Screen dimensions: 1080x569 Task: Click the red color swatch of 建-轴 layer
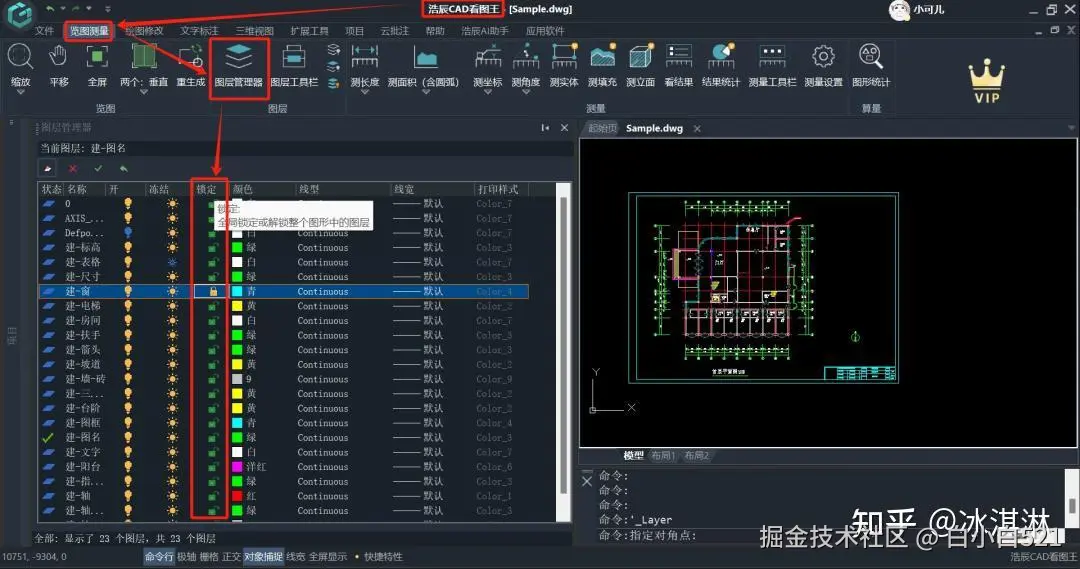(x=237, y=496)
